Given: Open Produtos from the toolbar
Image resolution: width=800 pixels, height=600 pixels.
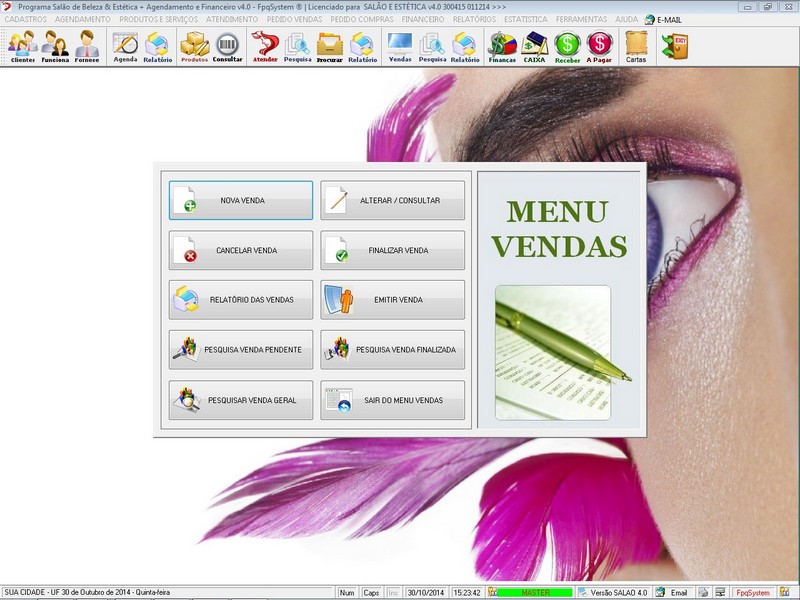Looking at the screenshot, I should click(194, 46).
